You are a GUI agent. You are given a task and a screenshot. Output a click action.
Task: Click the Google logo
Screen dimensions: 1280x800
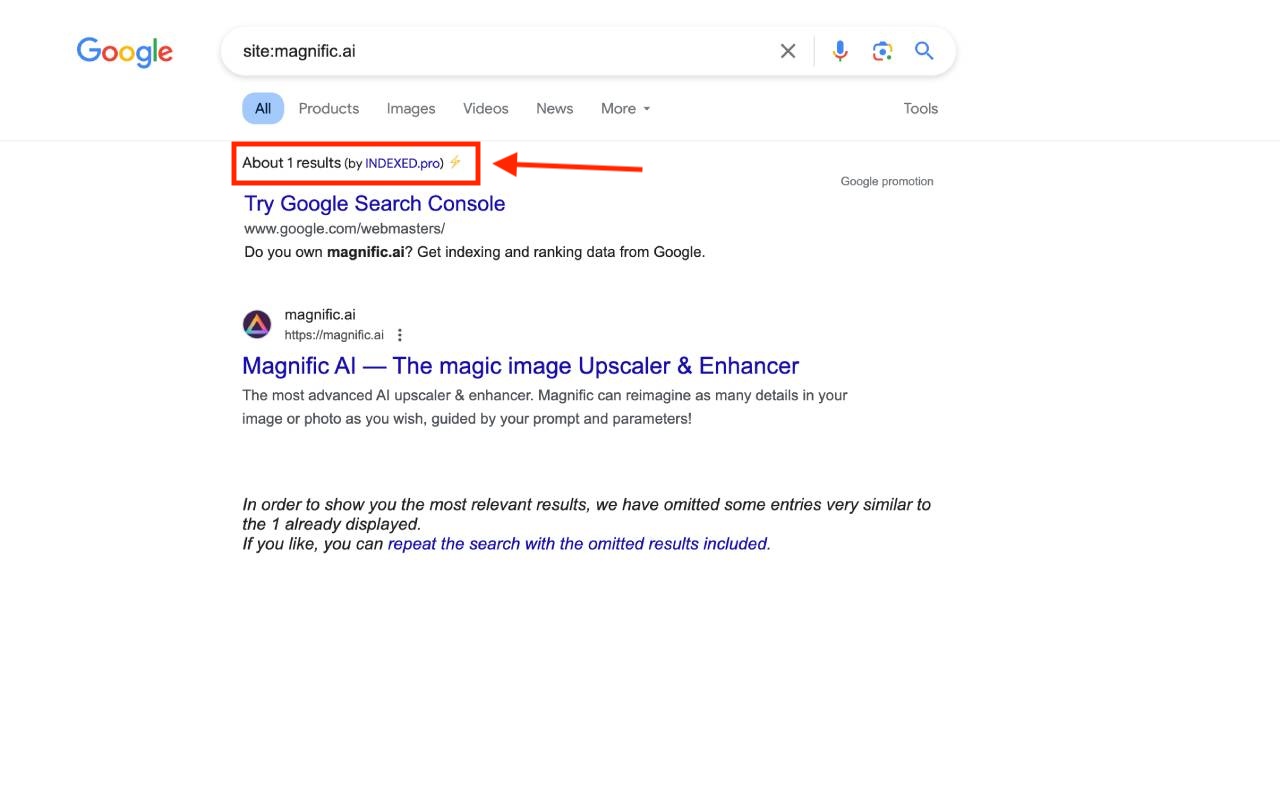(x=125, y=52)
